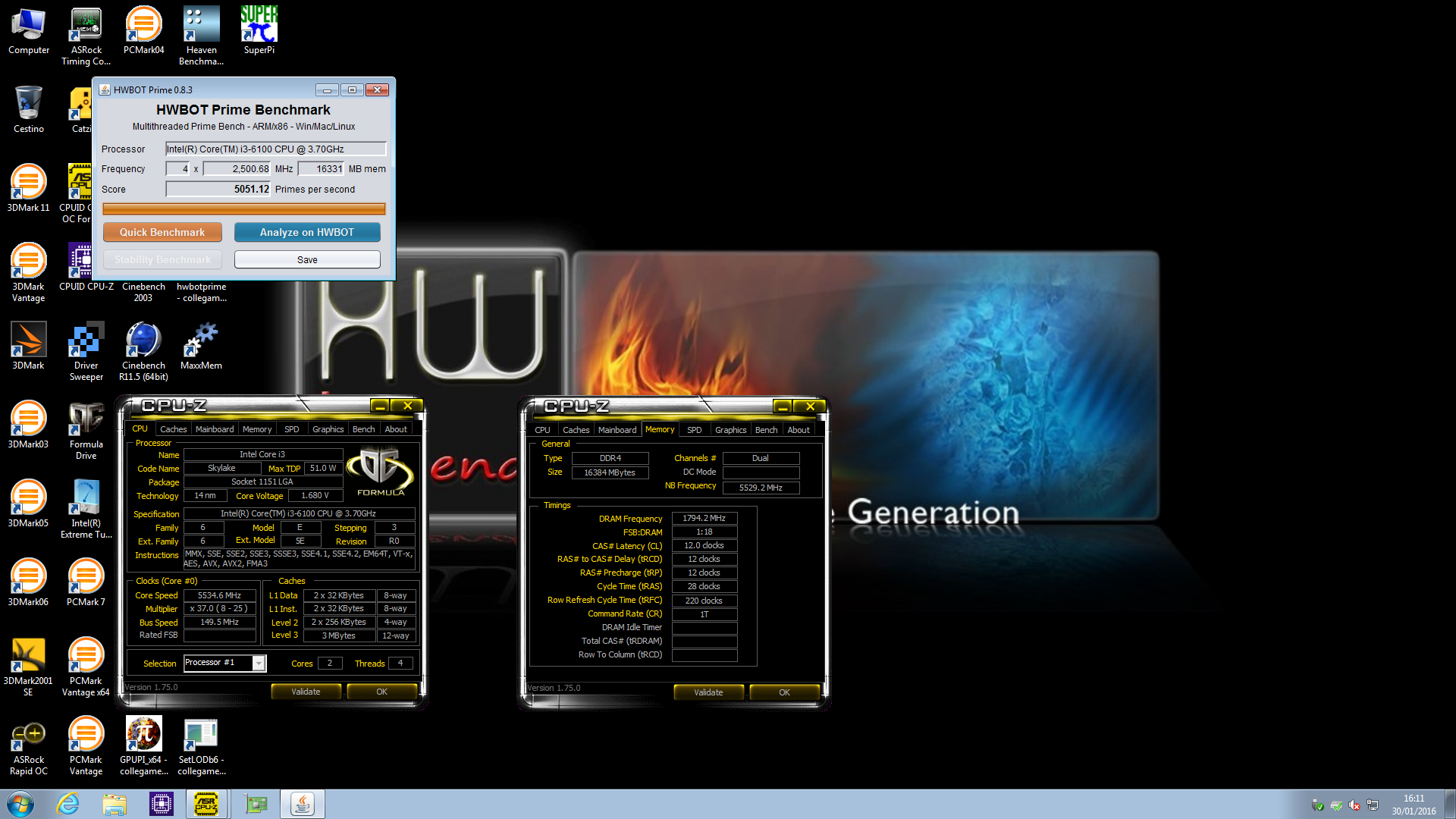Open PCMark 7 shortcut
Screen dimensions: 1456x819
point(86,584)
